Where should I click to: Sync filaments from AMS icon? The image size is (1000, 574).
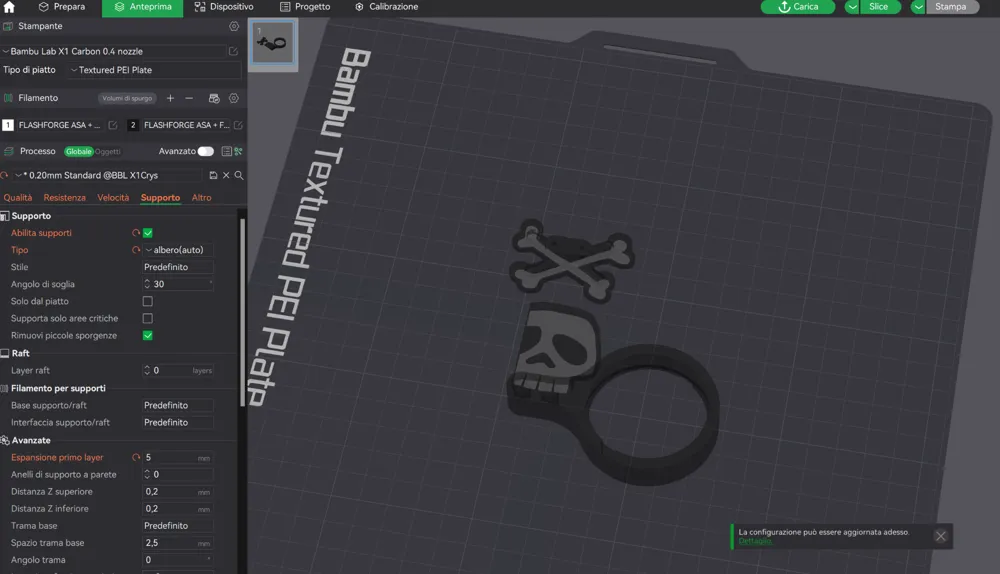(x=214, y=98)
